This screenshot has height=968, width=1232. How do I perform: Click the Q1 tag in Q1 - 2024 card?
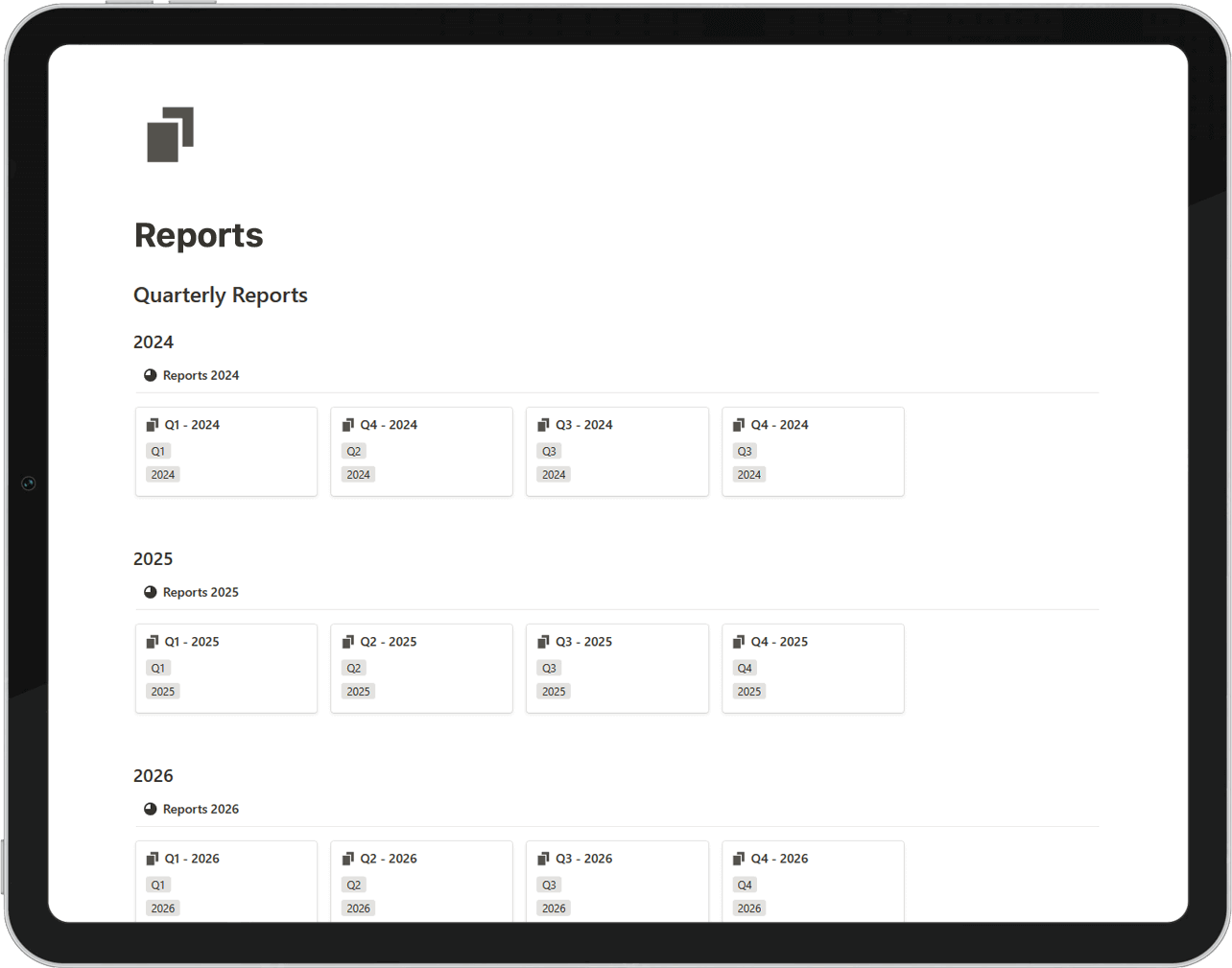(158, 451)
